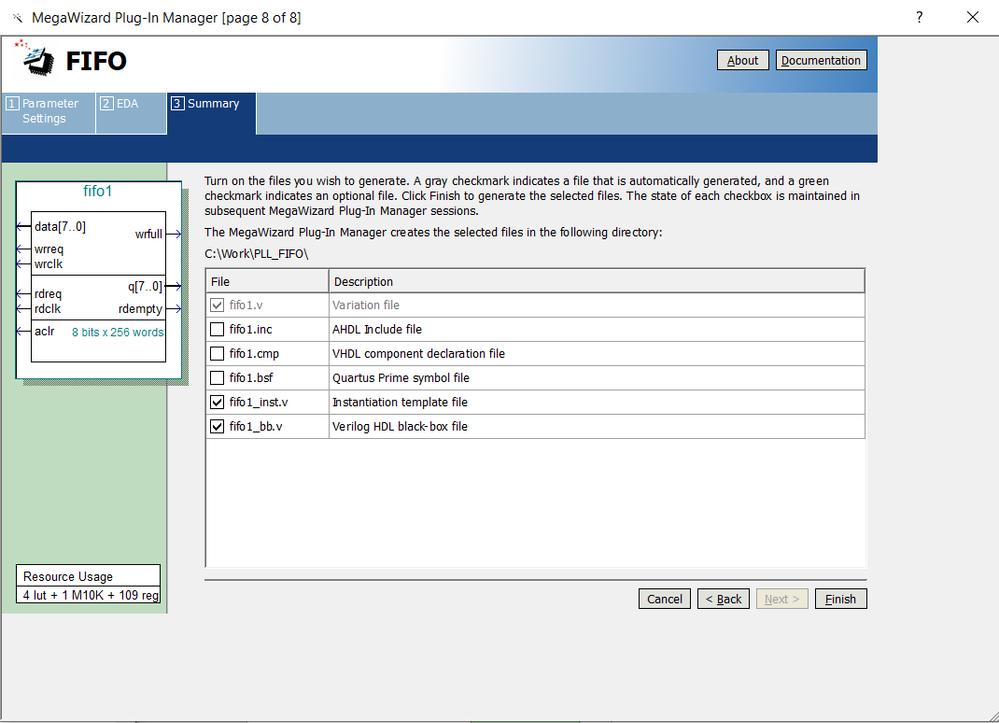Click the rdreq port label
Viewport: 999px width, 723px height.
pos(48,294)
